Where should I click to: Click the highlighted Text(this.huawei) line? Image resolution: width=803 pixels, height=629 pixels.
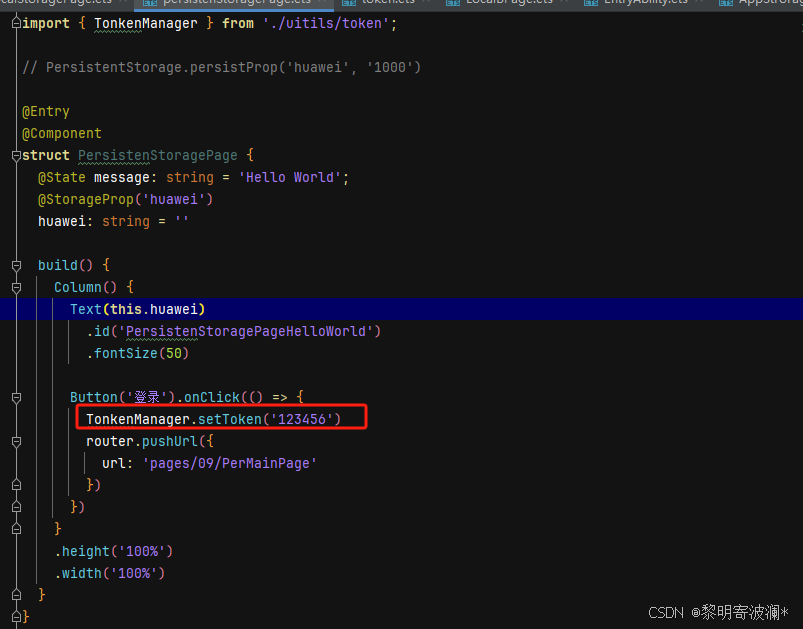[x=402, y=309]
